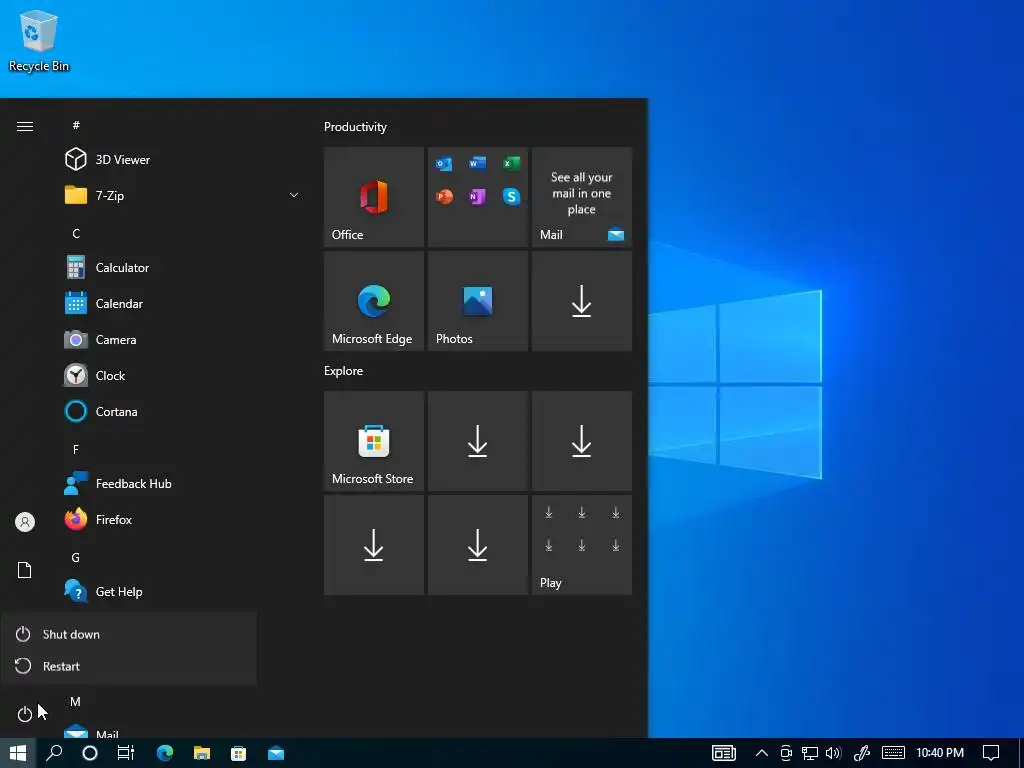Click the G letter header
This screenshot has height=768, width=1024.
[76, 557]
